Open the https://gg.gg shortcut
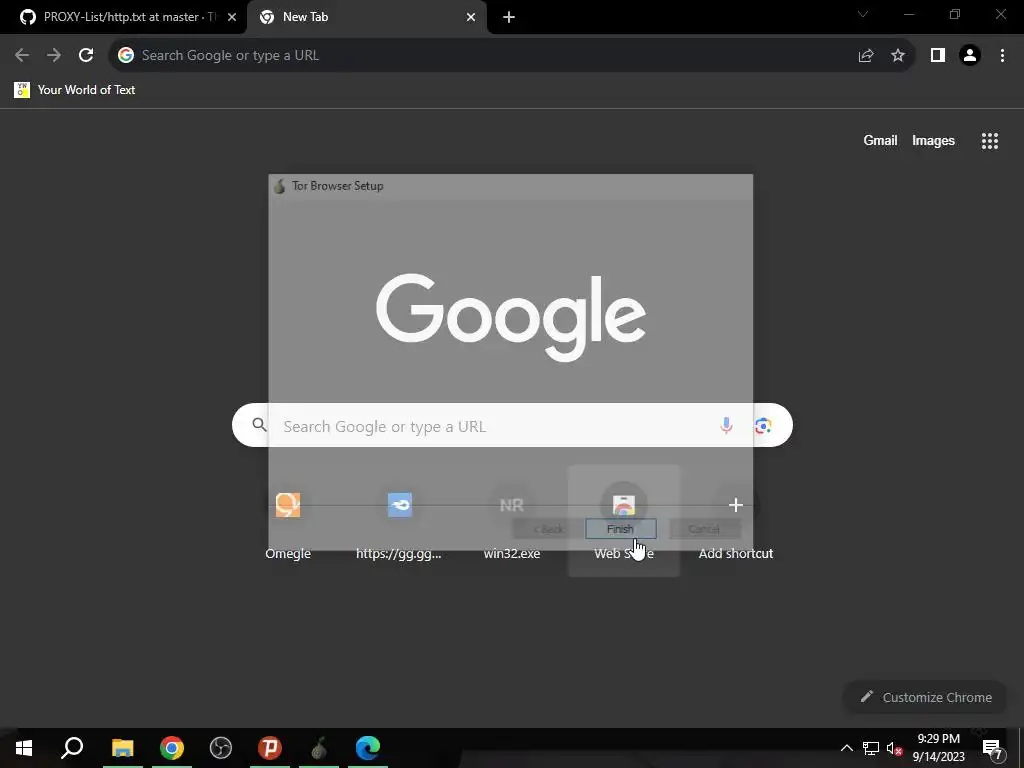Image resolution: width=1024 pixels, height=768 pixels. pos(400,521)
